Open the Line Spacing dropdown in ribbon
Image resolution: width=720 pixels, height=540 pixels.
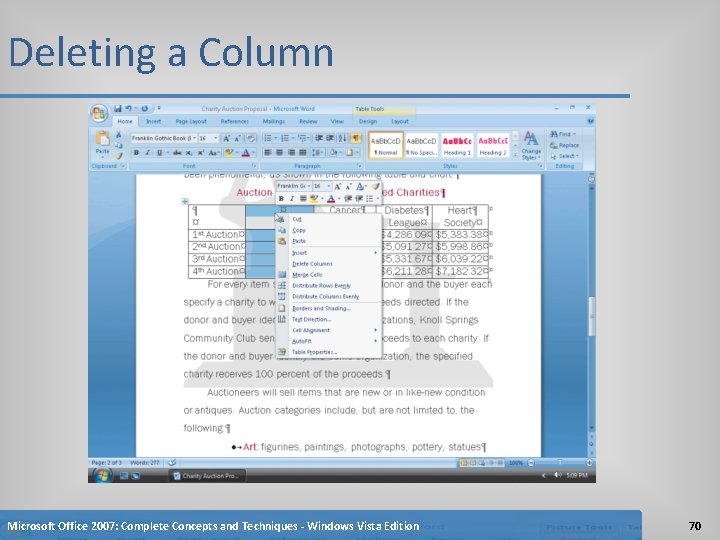click(317, 152)
